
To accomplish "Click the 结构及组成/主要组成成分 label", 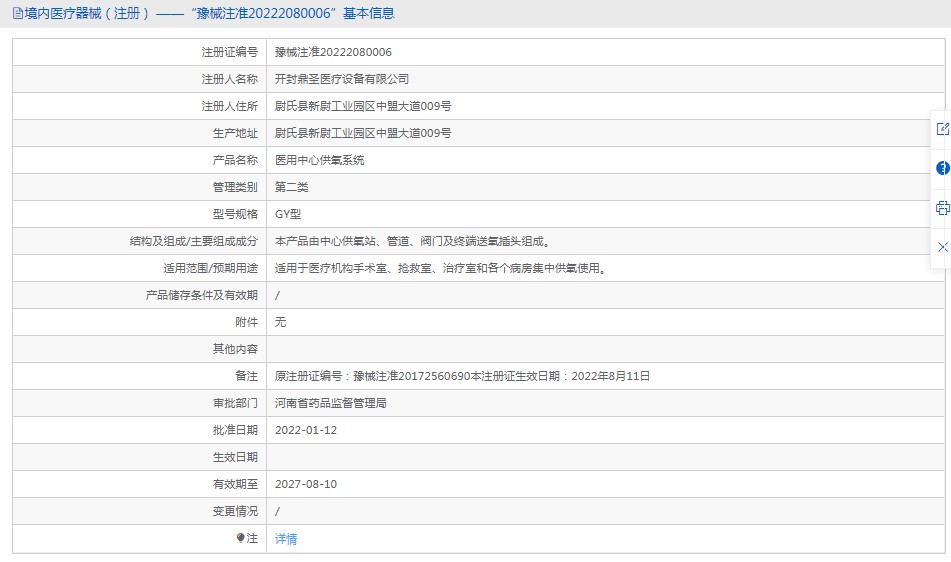I will [194, 241].
